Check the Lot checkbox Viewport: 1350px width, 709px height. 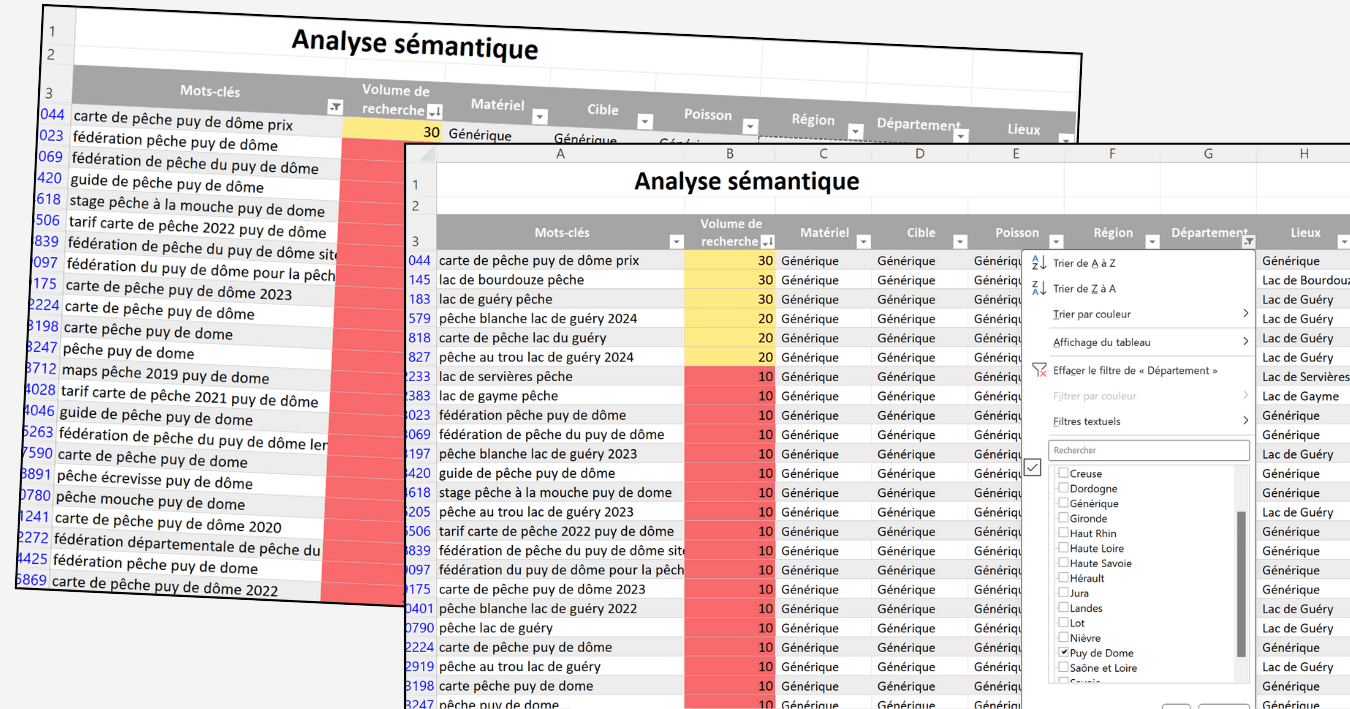(1063, 622)
